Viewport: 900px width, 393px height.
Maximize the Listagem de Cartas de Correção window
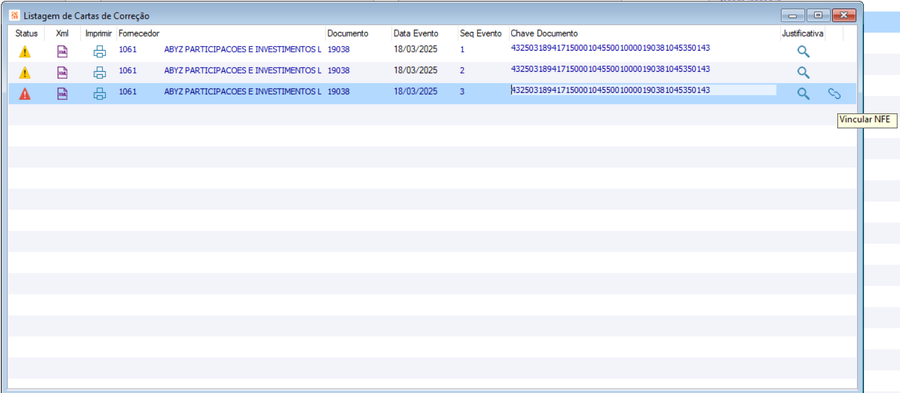pos(818,15)
